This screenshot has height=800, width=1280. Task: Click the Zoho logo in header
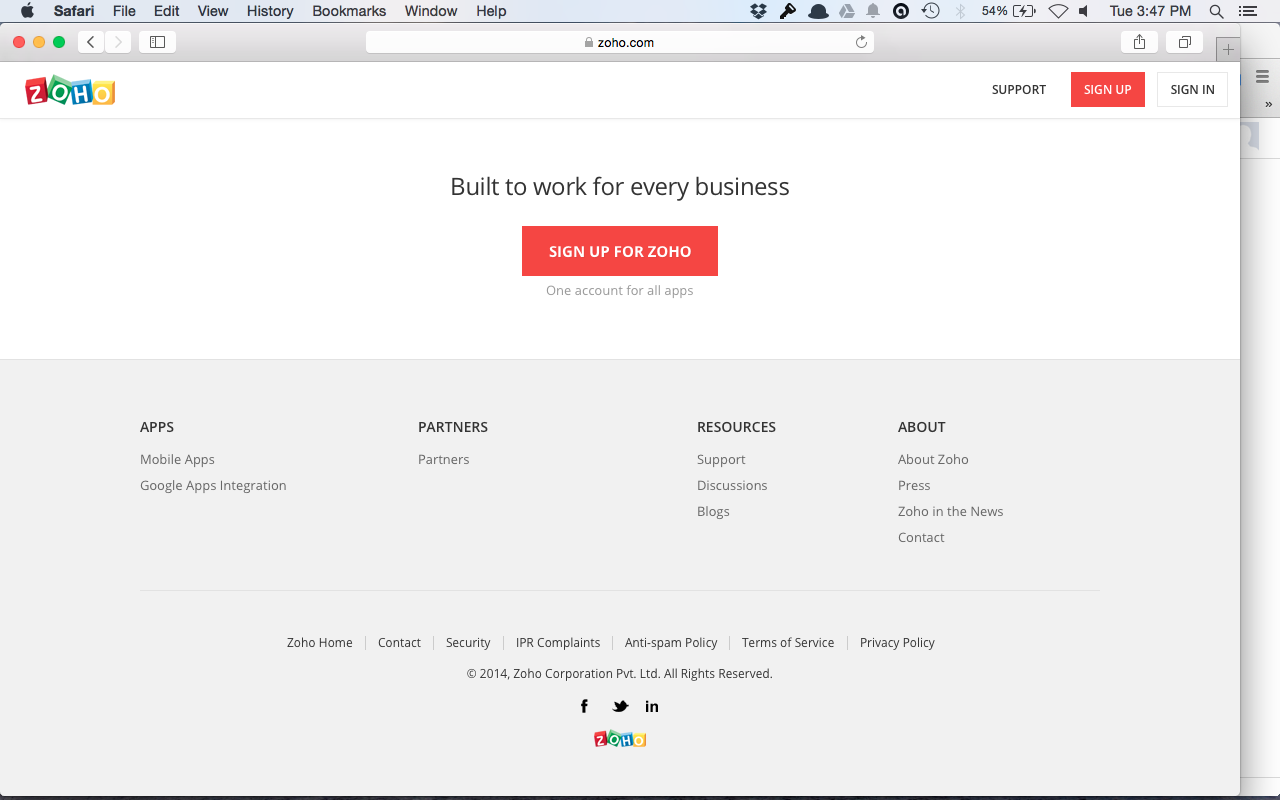tap(70, 91)
